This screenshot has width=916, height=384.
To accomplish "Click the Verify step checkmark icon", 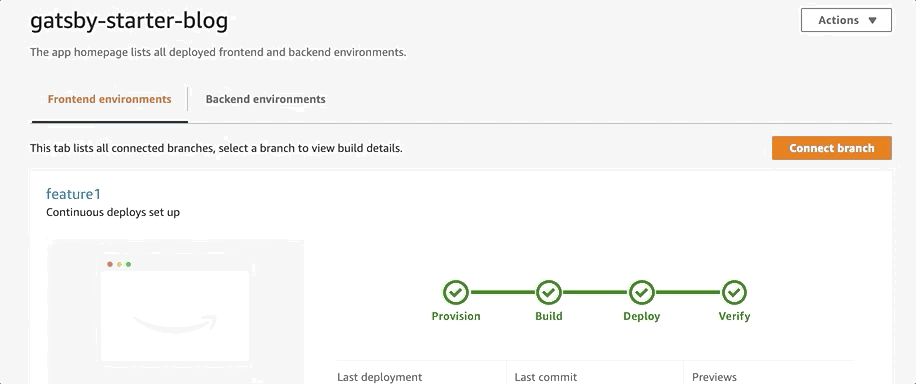I will tap(734, 292).
